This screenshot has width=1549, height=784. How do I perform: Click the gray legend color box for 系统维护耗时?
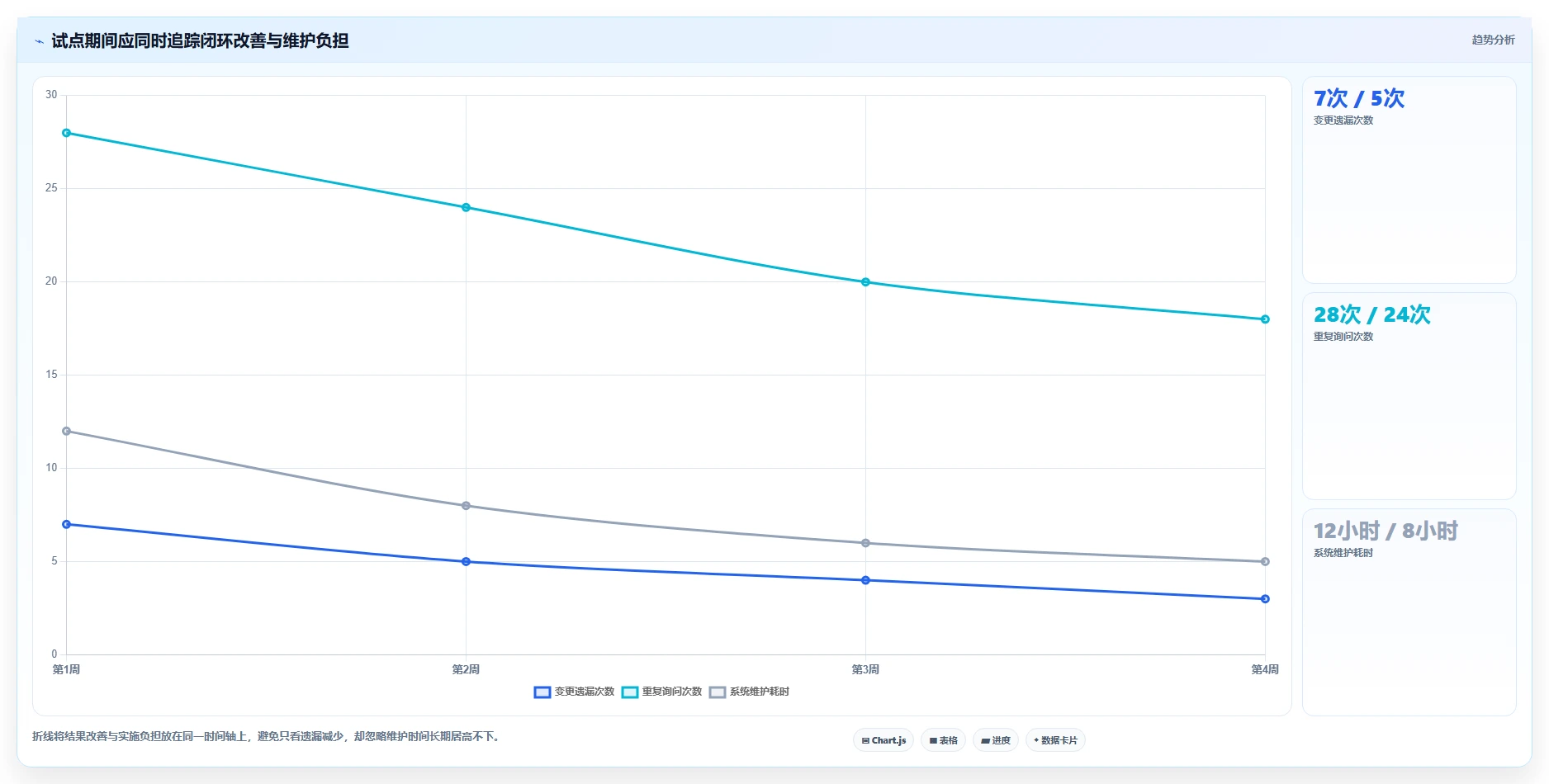(x=718, y=692)
